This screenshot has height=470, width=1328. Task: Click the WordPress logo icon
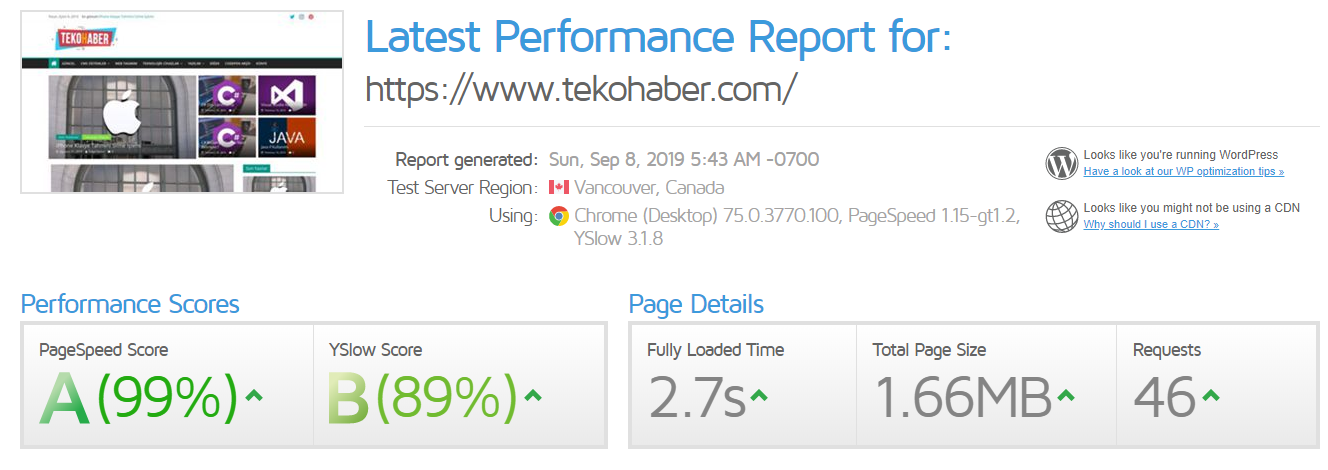1061,163
